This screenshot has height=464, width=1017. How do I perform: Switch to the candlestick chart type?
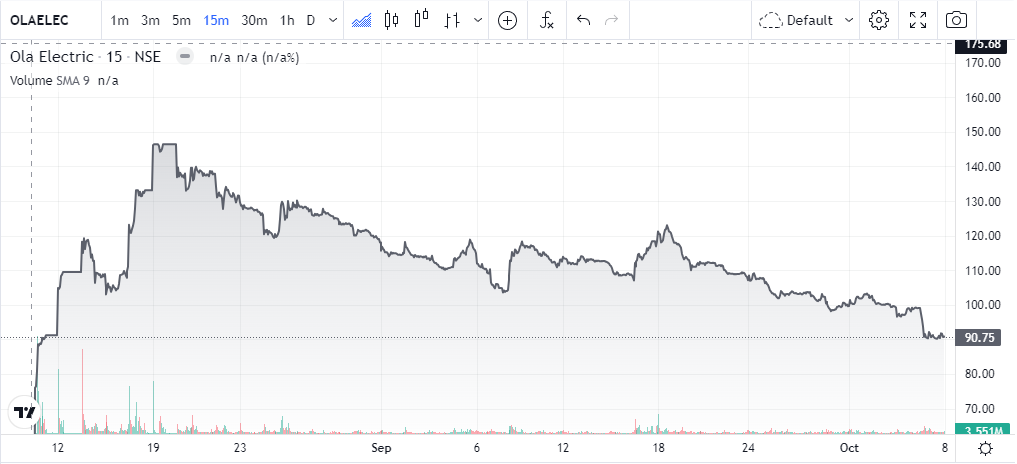tap(391, 20)
